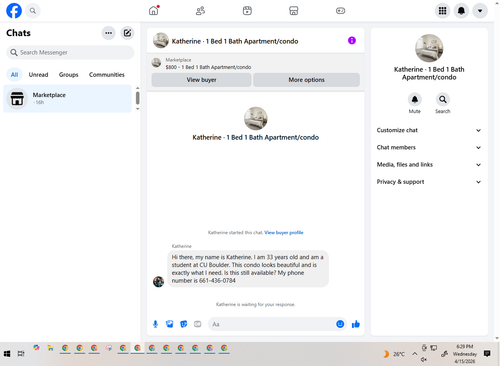
Task: Open File Explorer from the taskbar
Action: pos(50,348)
